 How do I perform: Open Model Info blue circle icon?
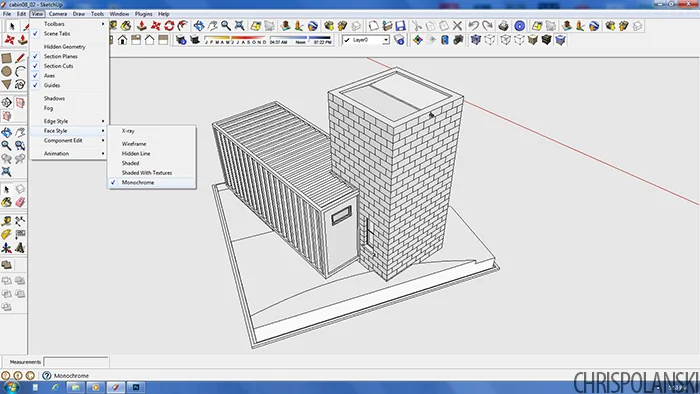tap(519, 26)
